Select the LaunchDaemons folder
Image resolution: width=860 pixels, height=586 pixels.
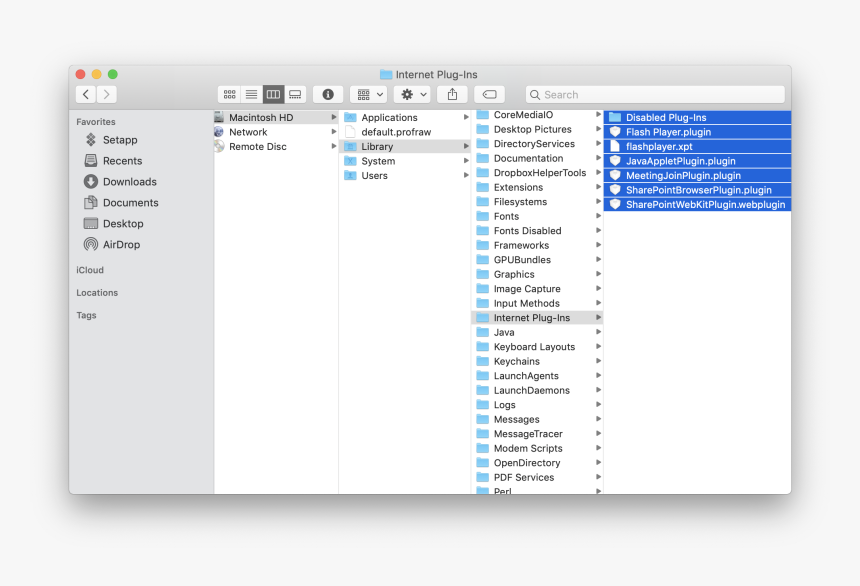tap(538, 390)
